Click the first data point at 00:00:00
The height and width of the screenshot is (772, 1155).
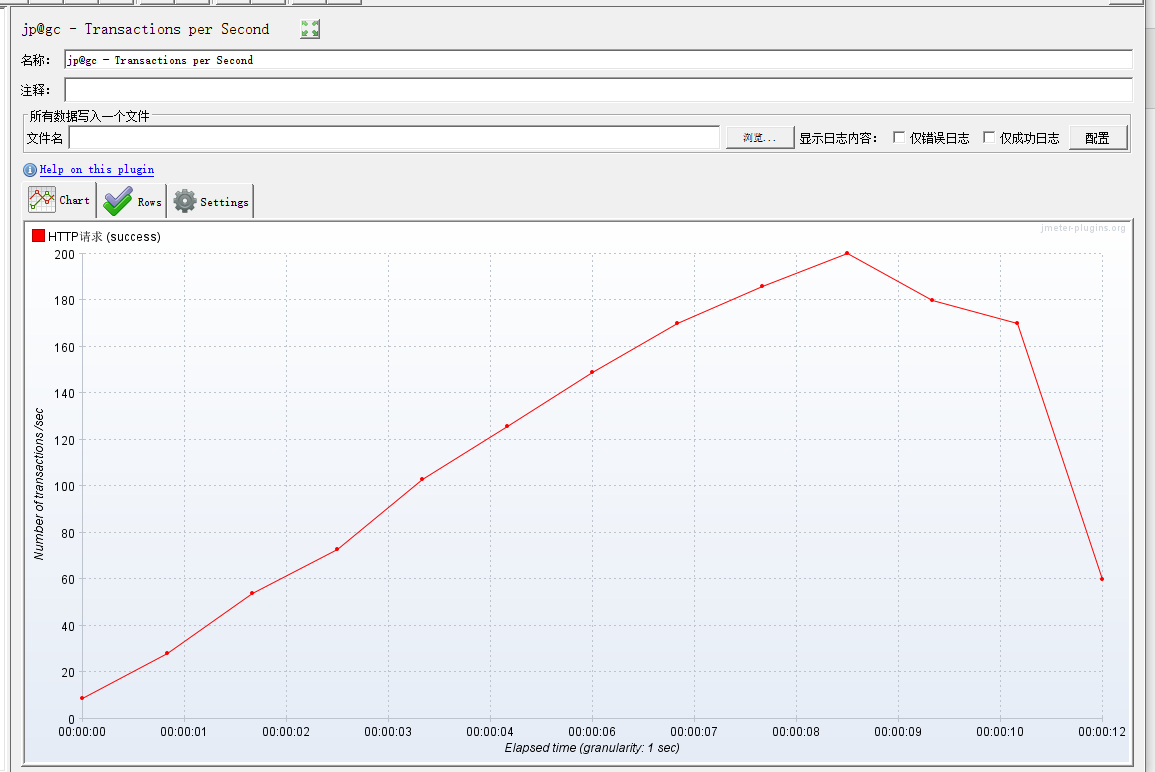coord(82,698)
